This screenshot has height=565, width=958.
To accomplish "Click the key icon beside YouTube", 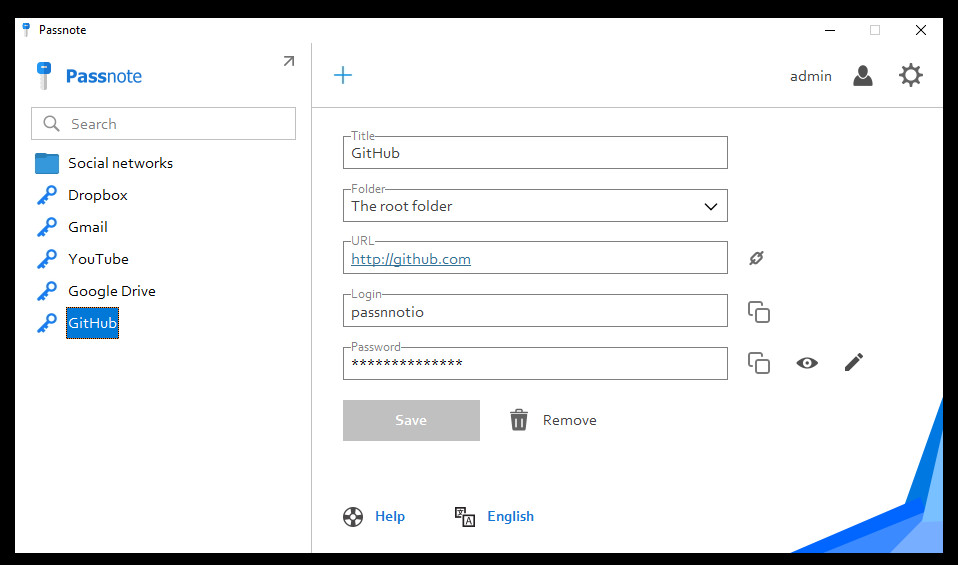I will 46,259.
